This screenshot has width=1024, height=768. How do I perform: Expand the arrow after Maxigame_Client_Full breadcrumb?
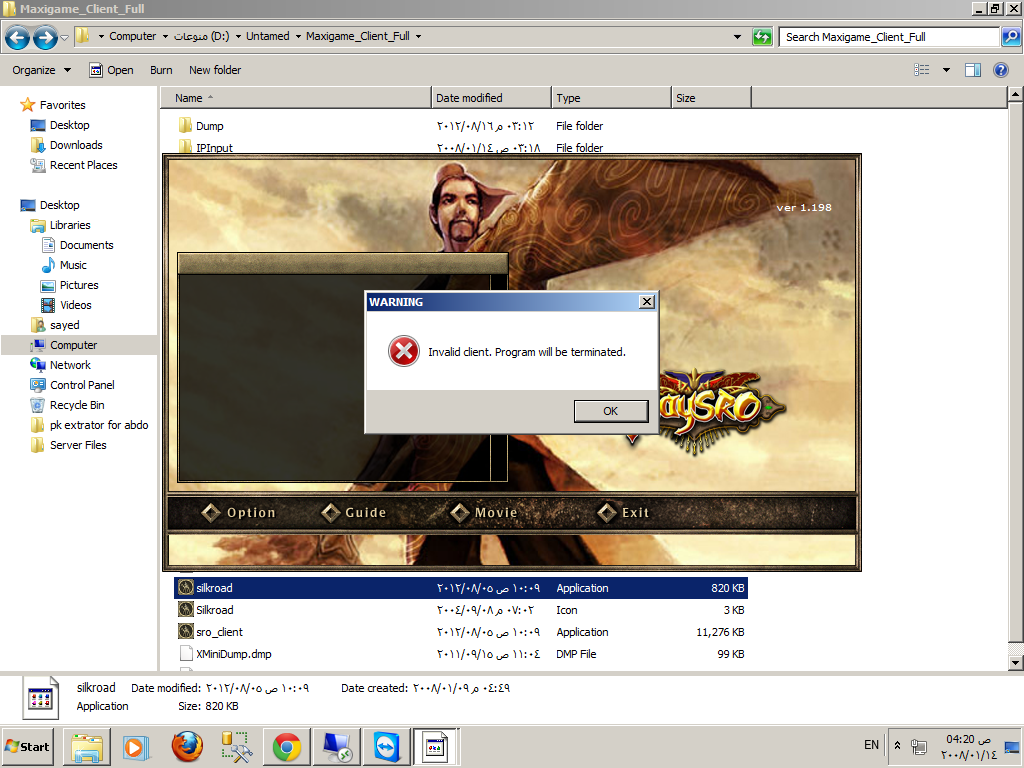[418, 37]
